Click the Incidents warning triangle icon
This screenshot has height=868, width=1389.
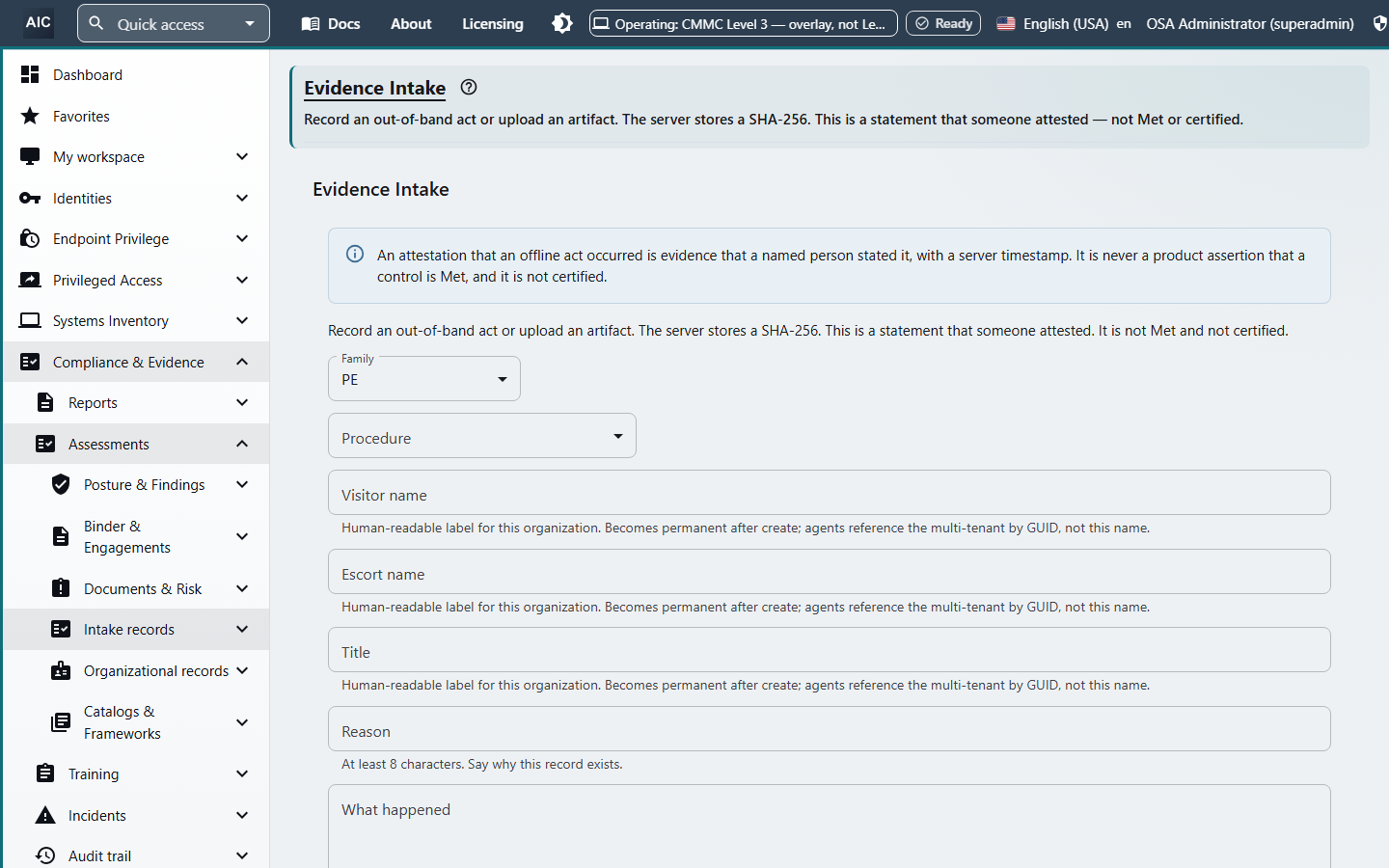(x=45, y=815)
